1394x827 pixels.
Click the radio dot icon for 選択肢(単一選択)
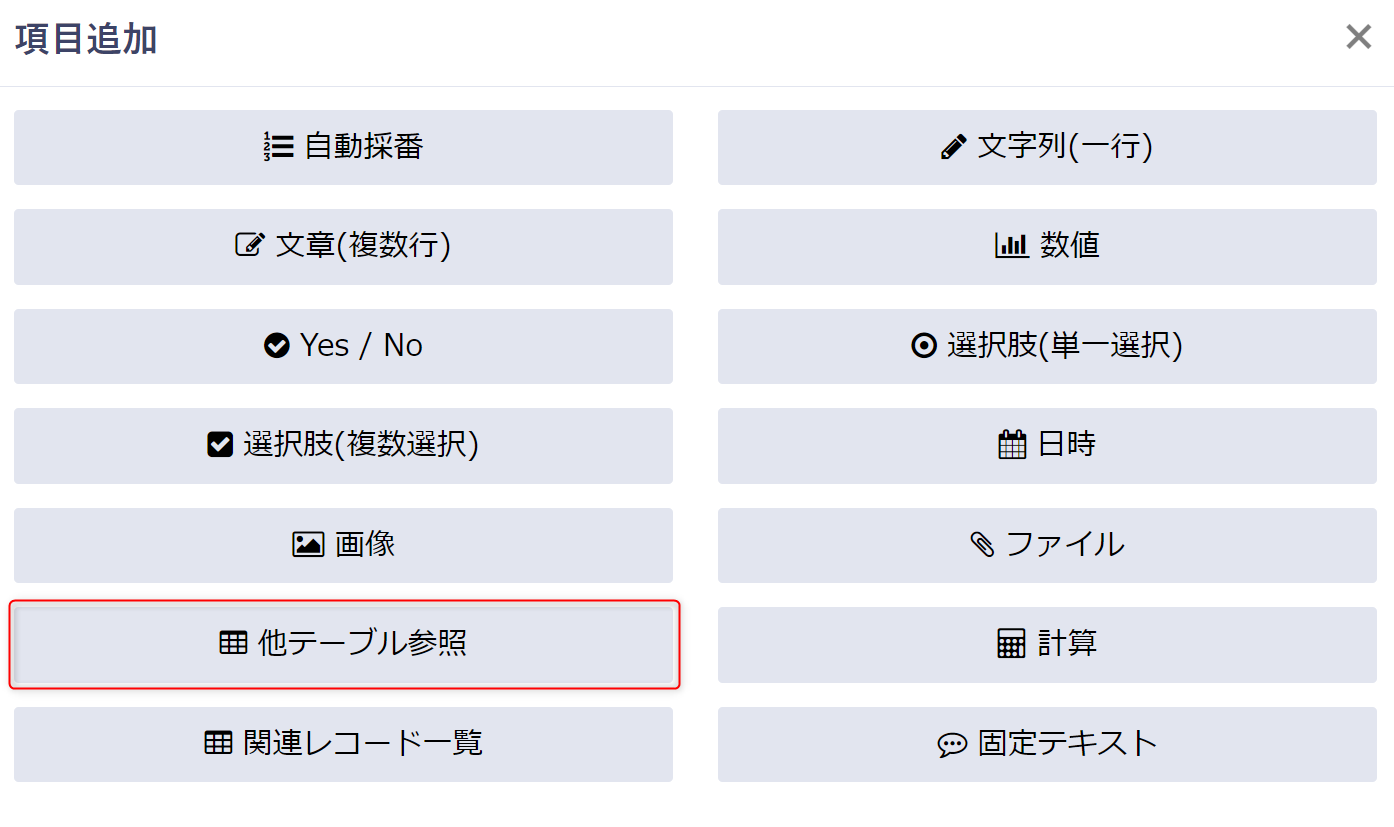pos(924,346)
